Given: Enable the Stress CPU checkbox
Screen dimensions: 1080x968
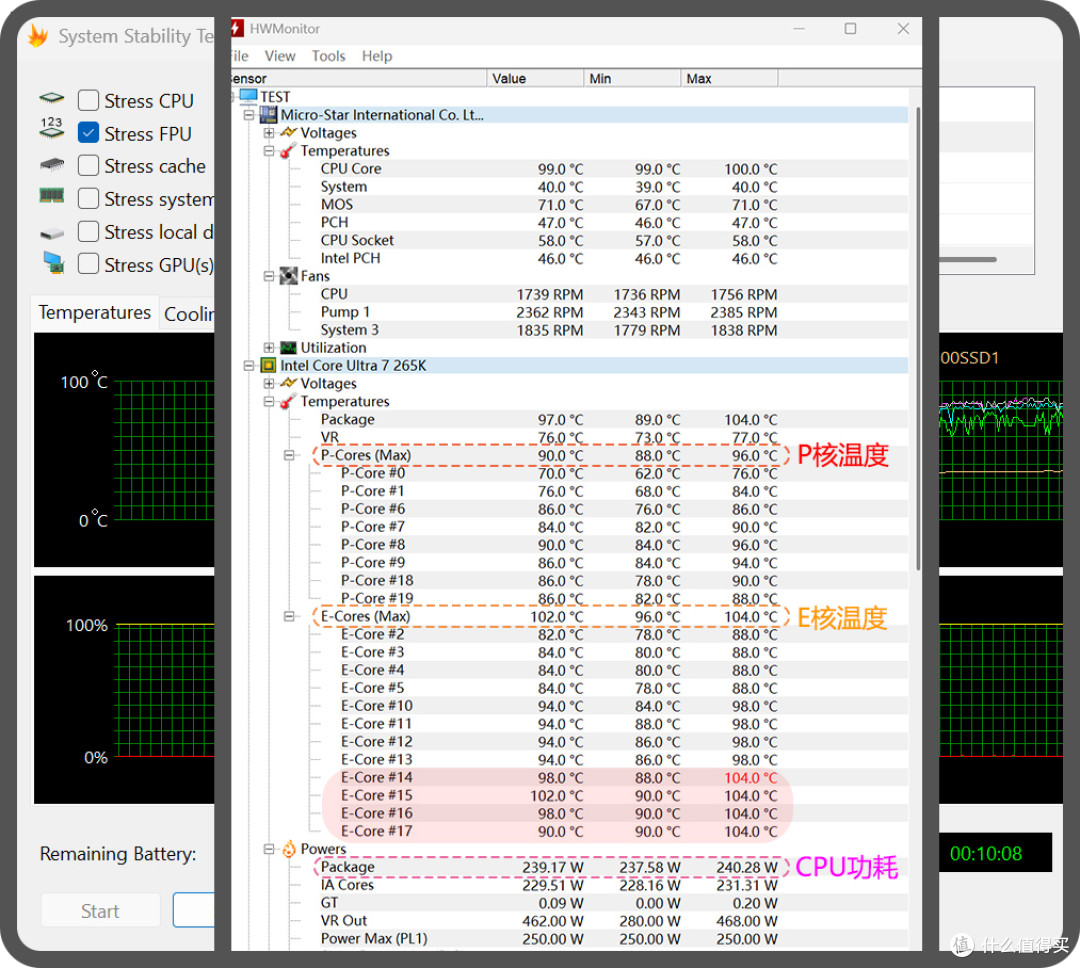Looking at the screenshot, I should [88, 101].
